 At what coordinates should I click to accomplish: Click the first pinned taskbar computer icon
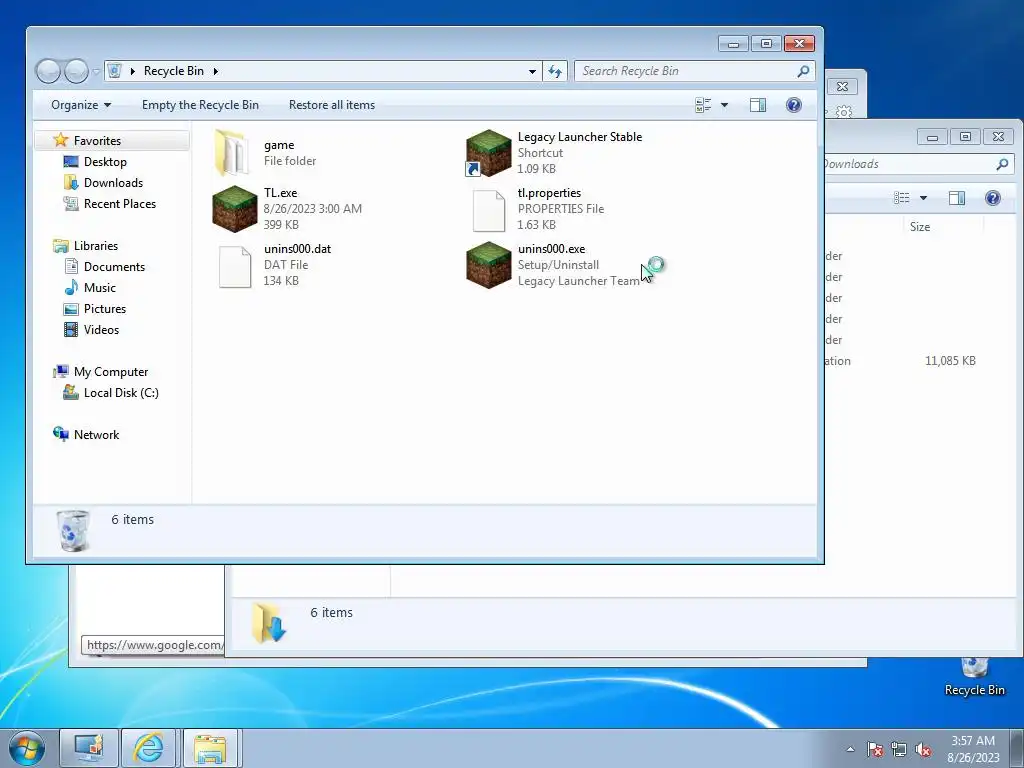pyautogui.click(x=89, y=748)
